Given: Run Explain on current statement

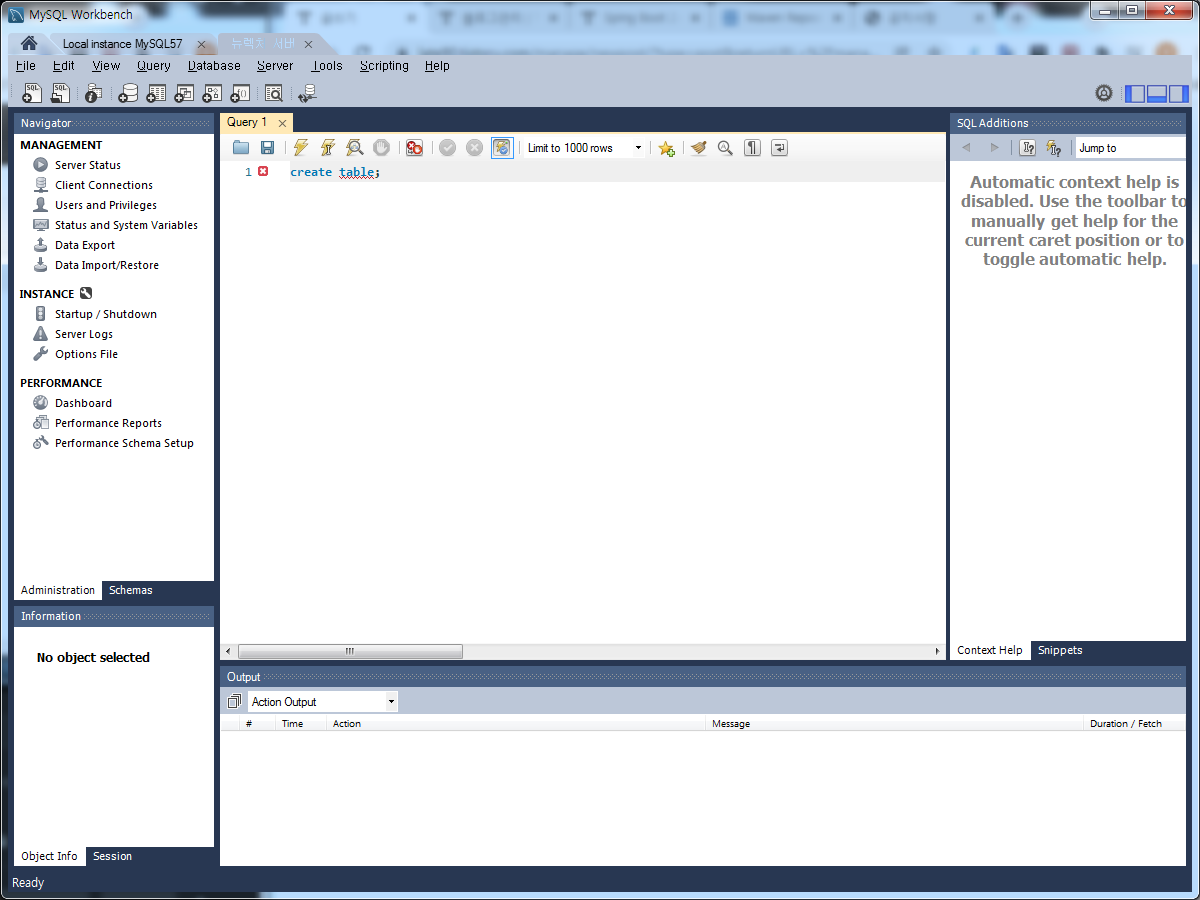Looking at the screenshot, I should 354,148.
